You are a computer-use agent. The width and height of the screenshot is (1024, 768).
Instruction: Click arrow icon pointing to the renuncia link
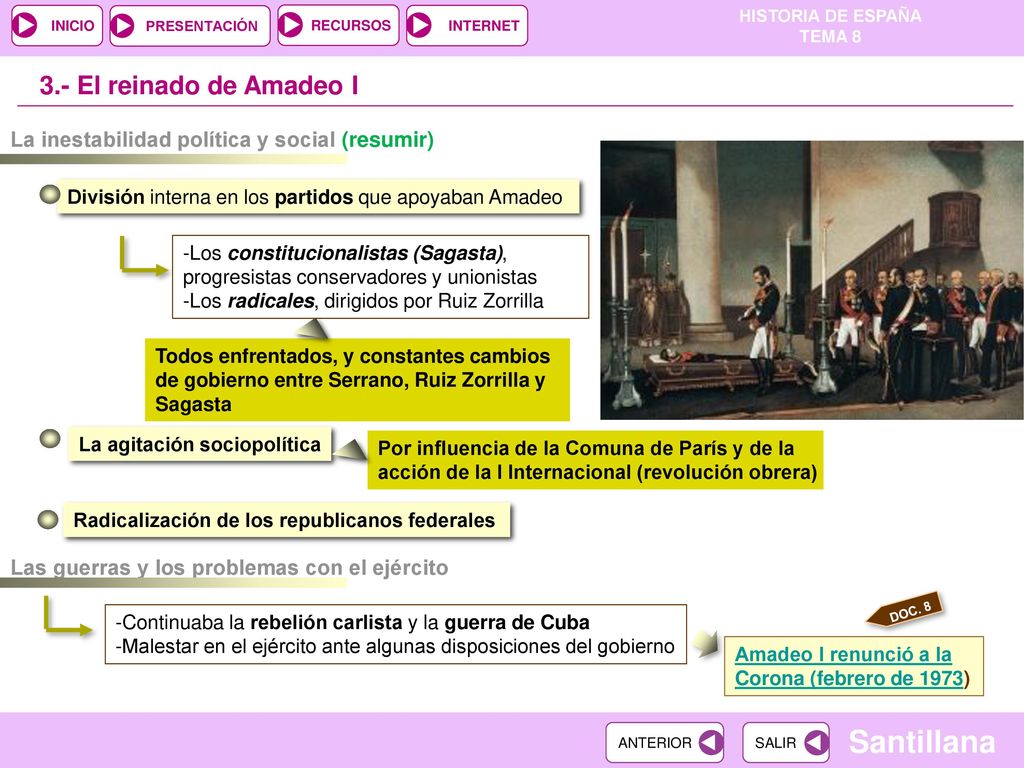coord(705,644)
